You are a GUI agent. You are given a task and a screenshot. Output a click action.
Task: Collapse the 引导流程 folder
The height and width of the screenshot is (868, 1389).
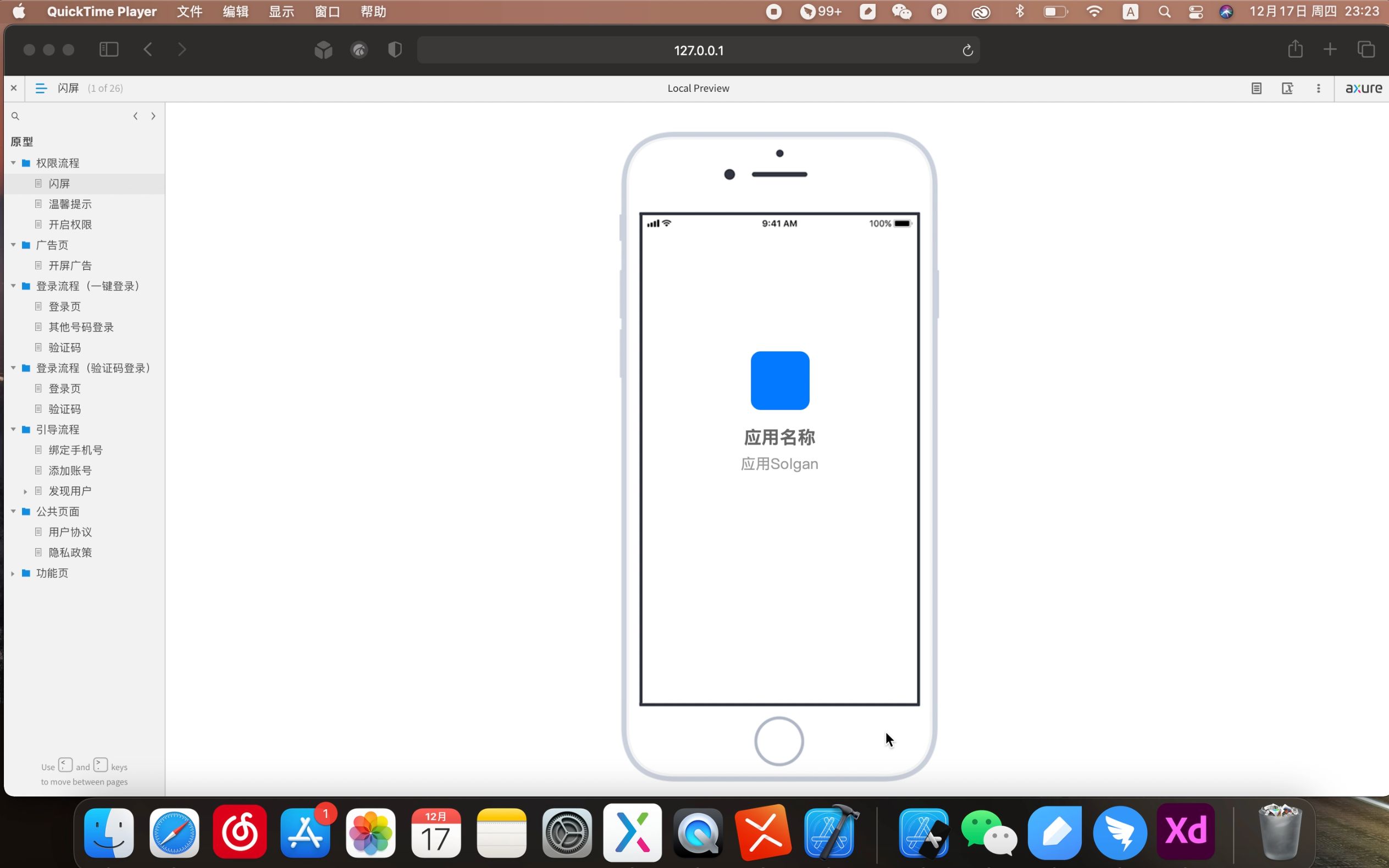pyautogui.click(x=13, y=429)
